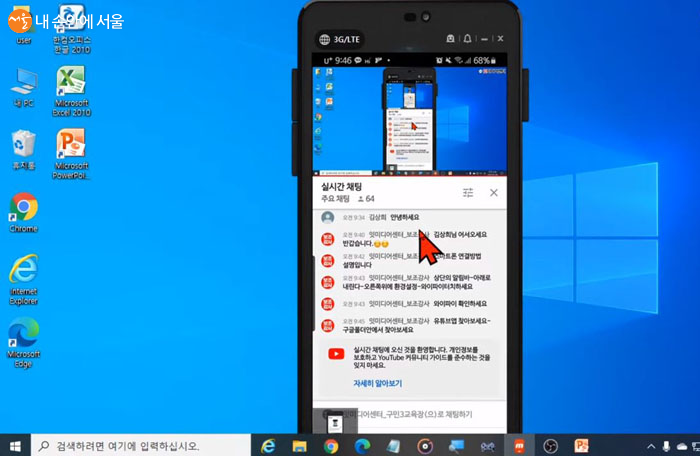700x456 pixels.
Task: Open the 자세히 알아보기 link
Action: coord(376,383)
